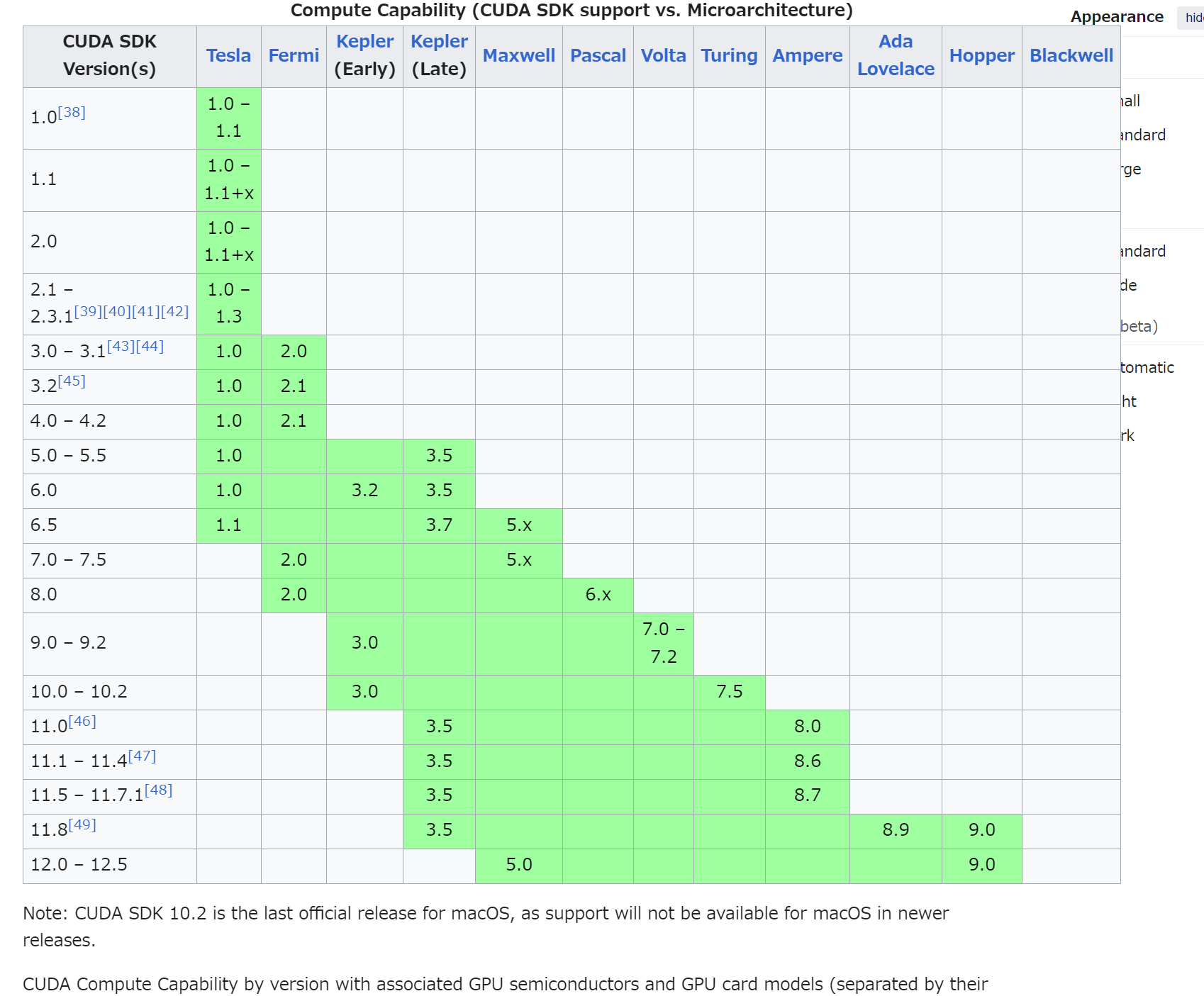Click the '6.x' Pascal cell
Screen dimensions: 1204x996
tap(598, 595)
